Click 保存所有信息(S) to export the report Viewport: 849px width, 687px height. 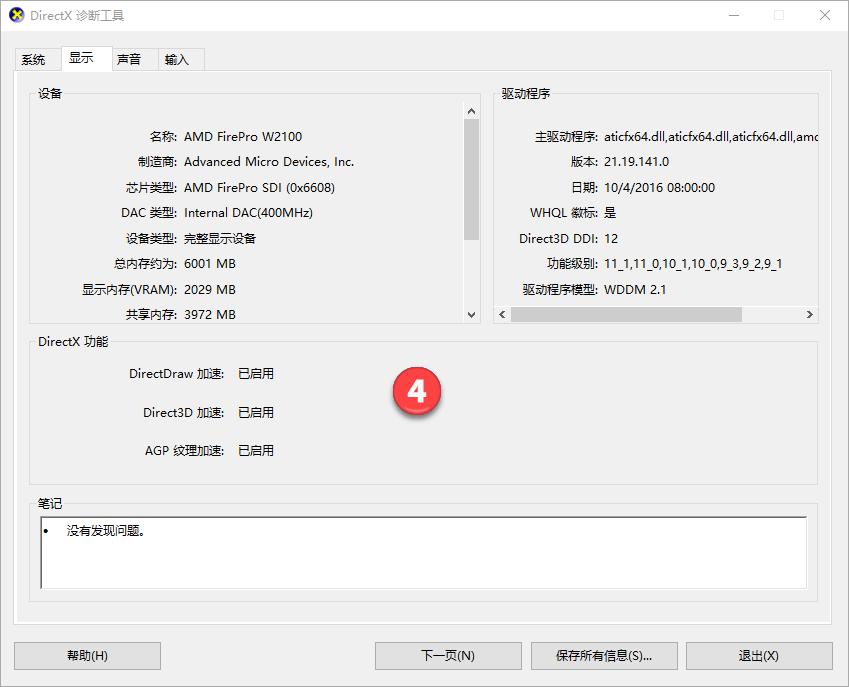coord(604,656)
